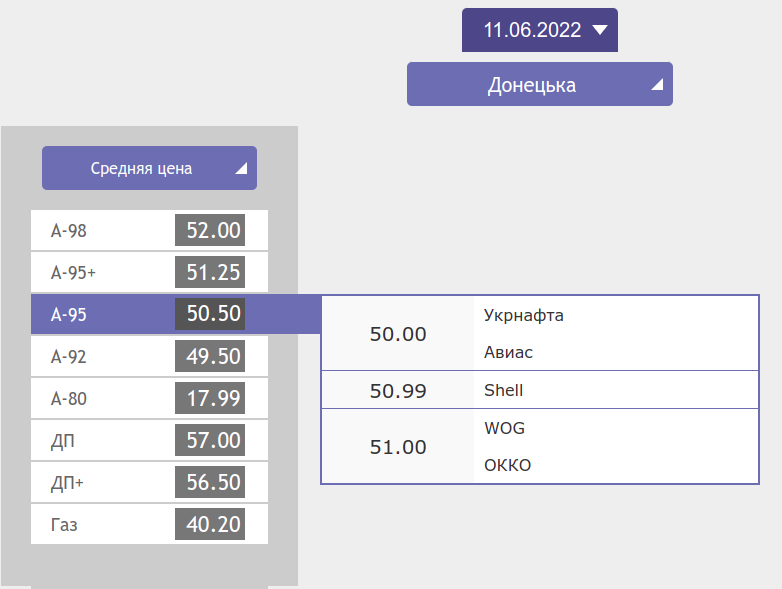Click the Shell station name

[x=503, y=391]
